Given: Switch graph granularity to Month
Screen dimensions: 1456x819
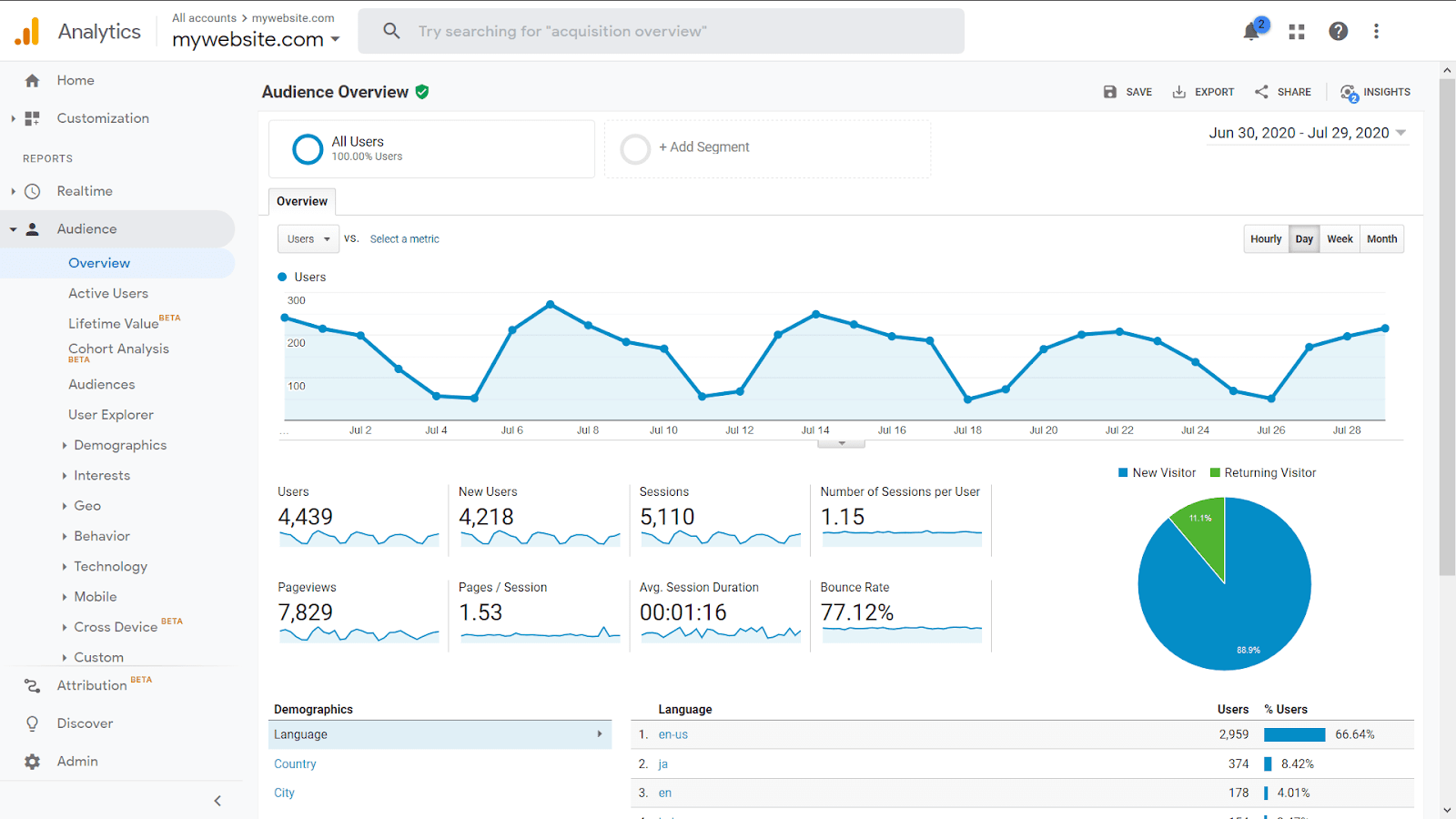Looking at the screenshot, I should click(1381, 238).
